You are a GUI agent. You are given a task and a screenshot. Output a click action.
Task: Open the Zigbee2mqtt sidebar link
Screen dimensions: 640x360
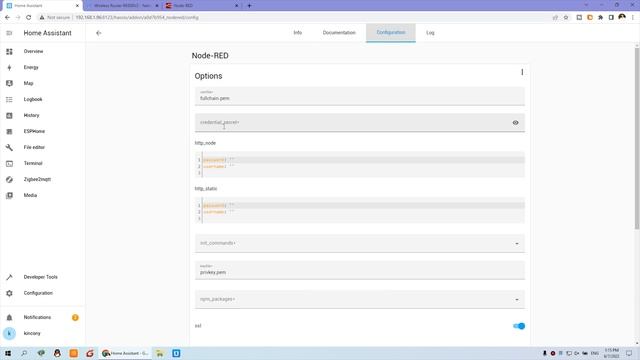[37, 180]
